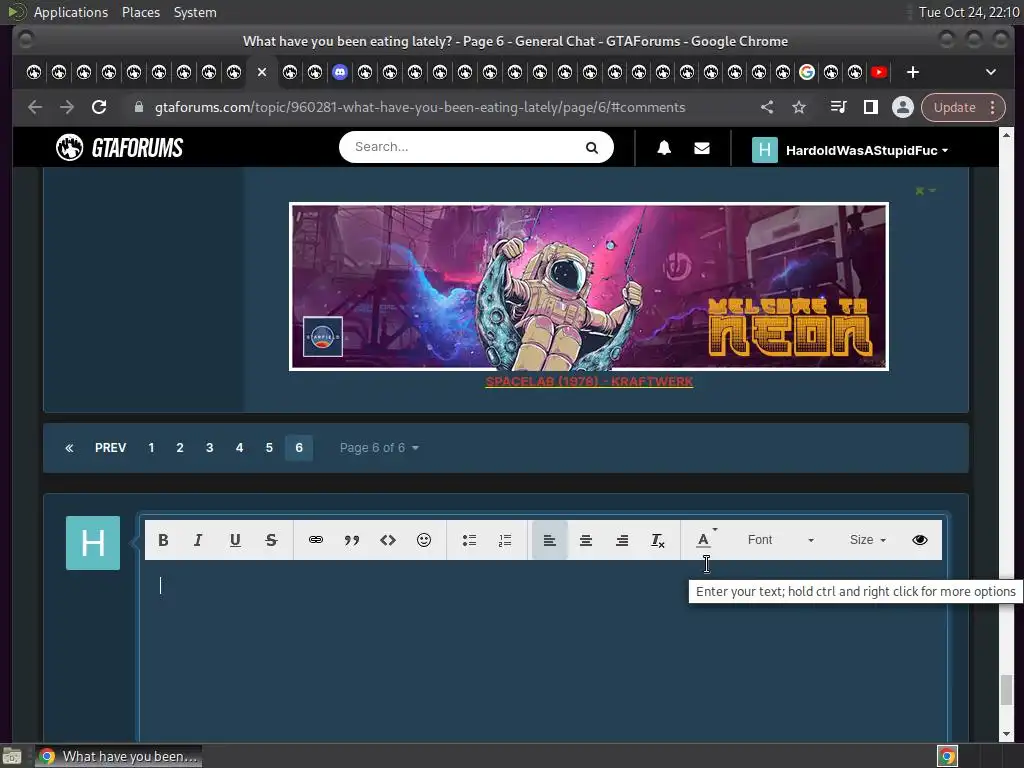Image resolution: width=1024 pixels, height=768 pixels.
Task: Switch to the YouTube tab
Action: 879,72
